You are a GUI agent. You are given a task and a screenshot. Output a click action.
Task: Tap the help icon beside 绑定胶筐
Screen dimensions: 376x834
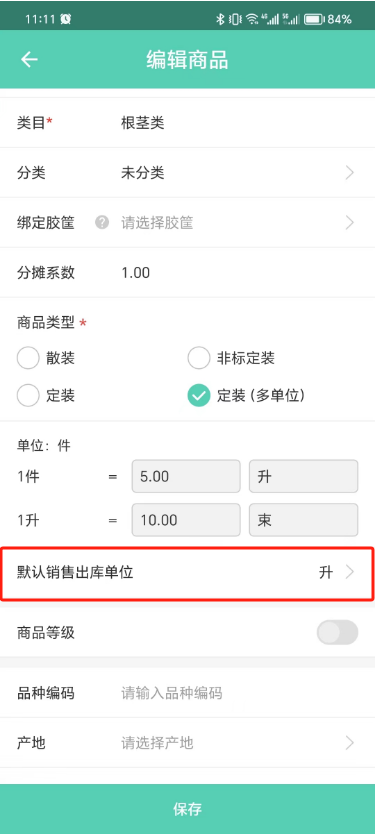(x=102, y=222)
